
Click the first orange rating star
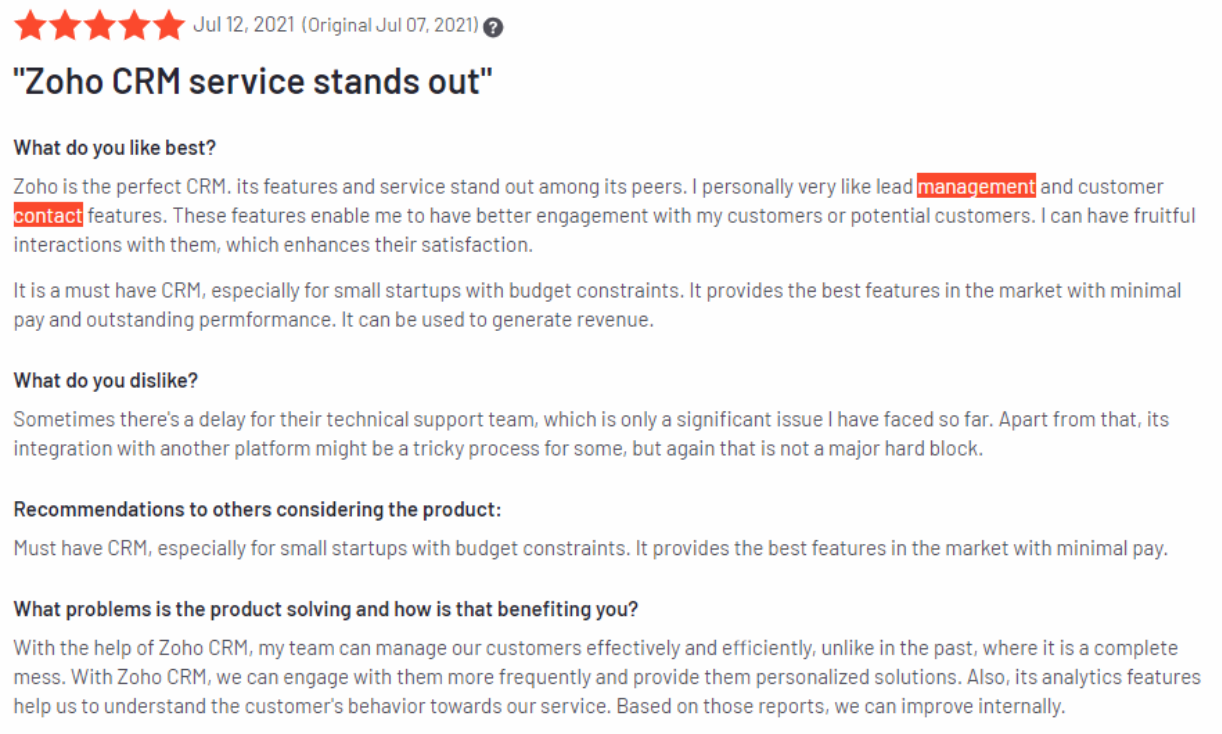pos(30,24)
